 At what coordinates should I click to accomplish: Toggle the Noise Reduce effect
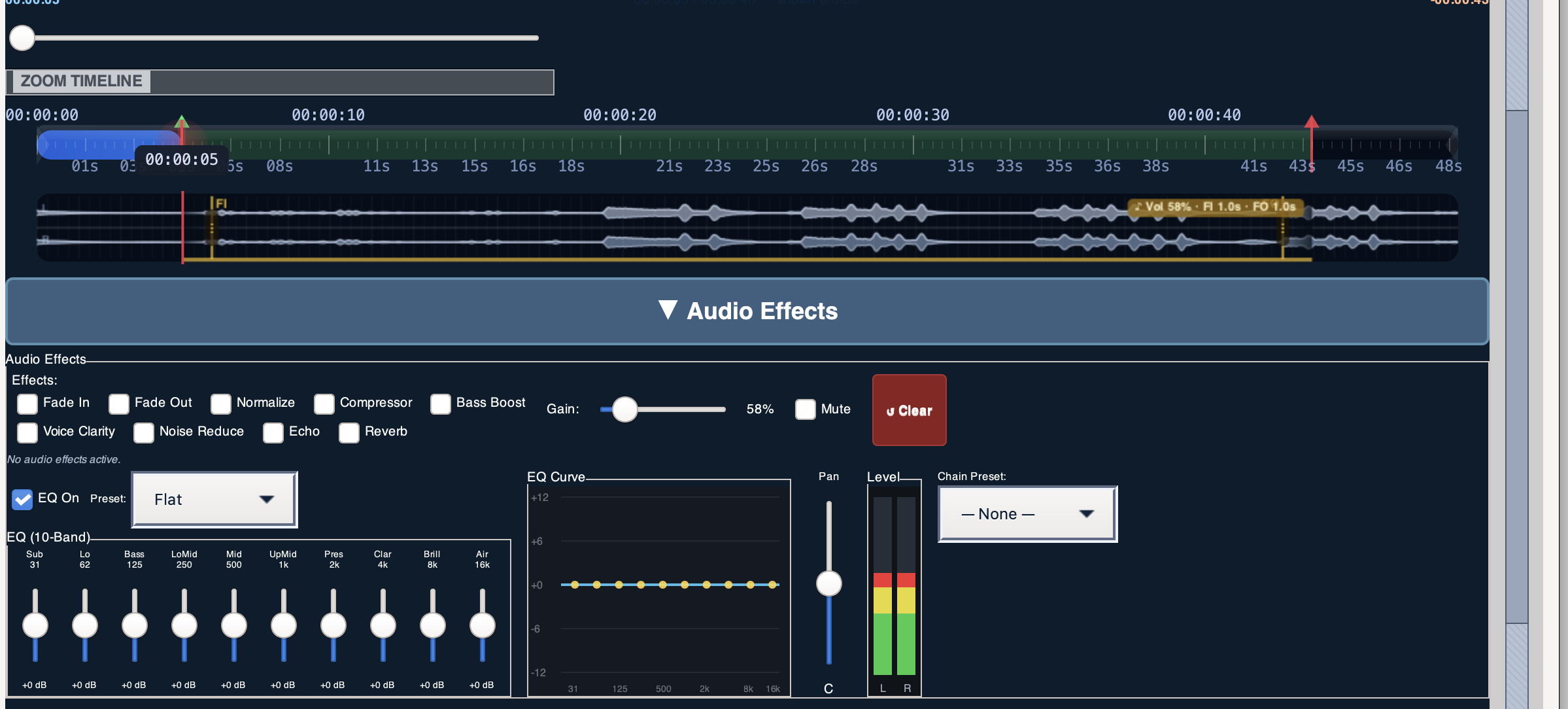tap(144, 433)
